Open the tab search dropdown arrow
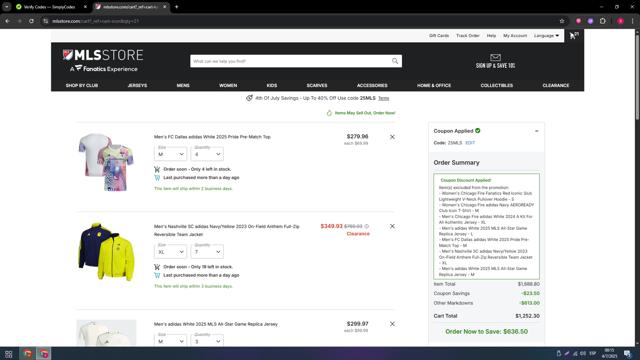This screenshot has width=640, height=360. tap(7, 7)
